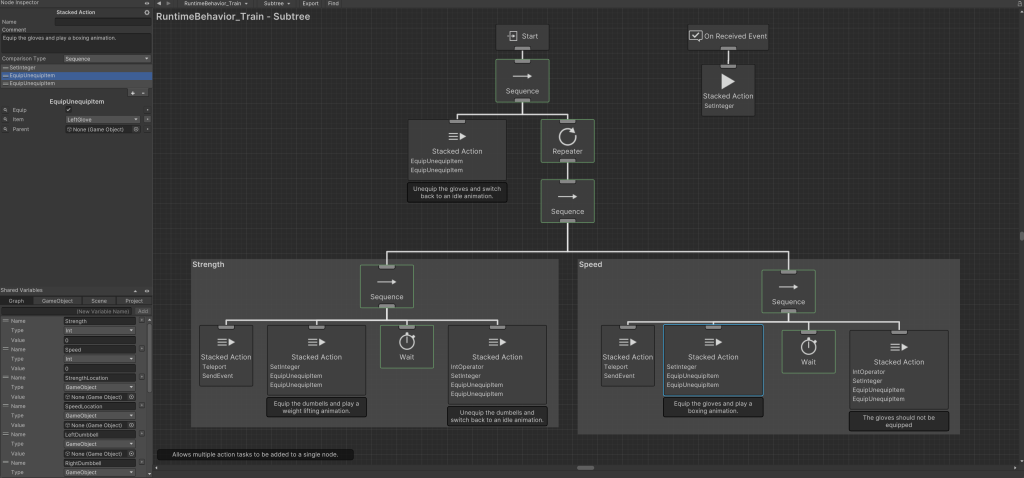
Task: Click the Add variable button
Action: coord(142,311)
